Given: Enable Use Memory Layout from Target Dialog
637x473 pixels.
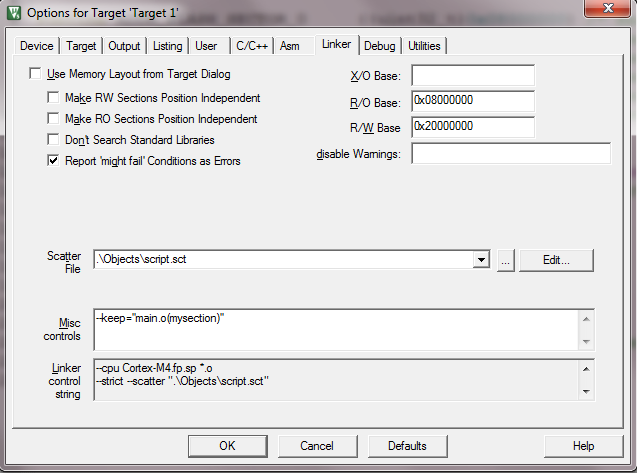Looking at the screenshot, I should point(36,74).
